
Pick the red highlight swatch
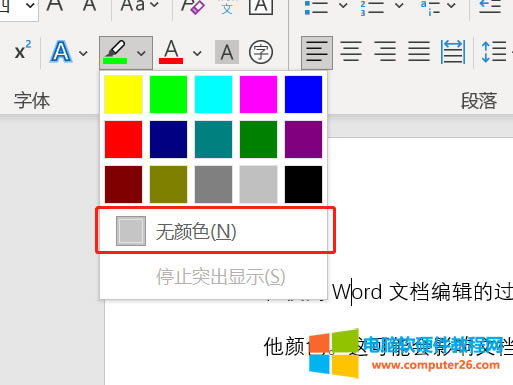pos(123,139)
